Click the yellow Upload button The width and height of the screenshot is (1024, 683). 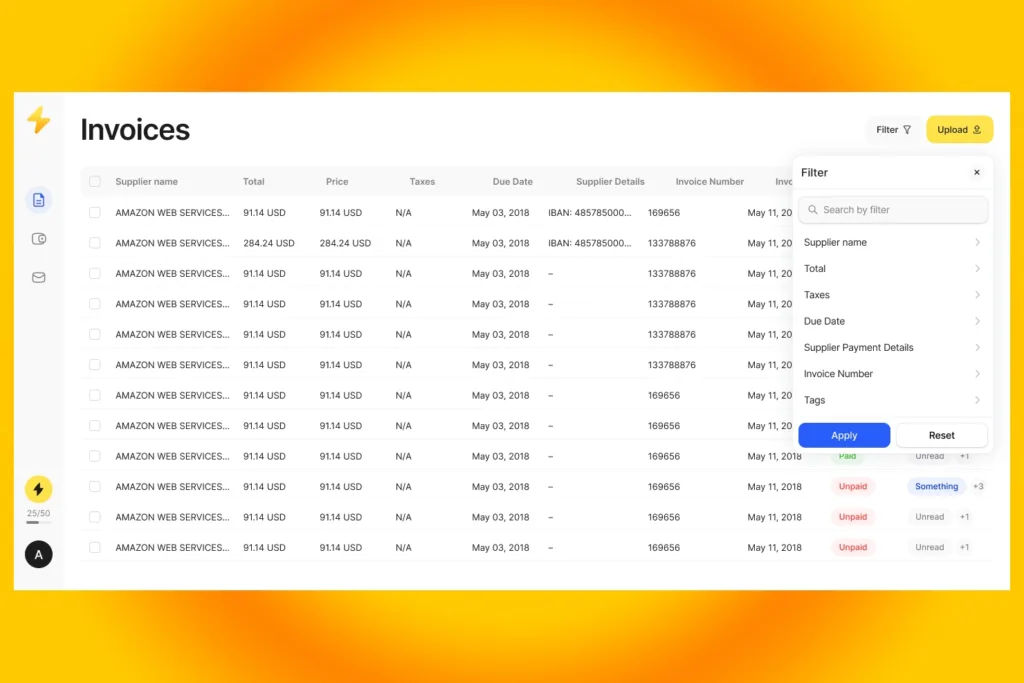[959, 130]
